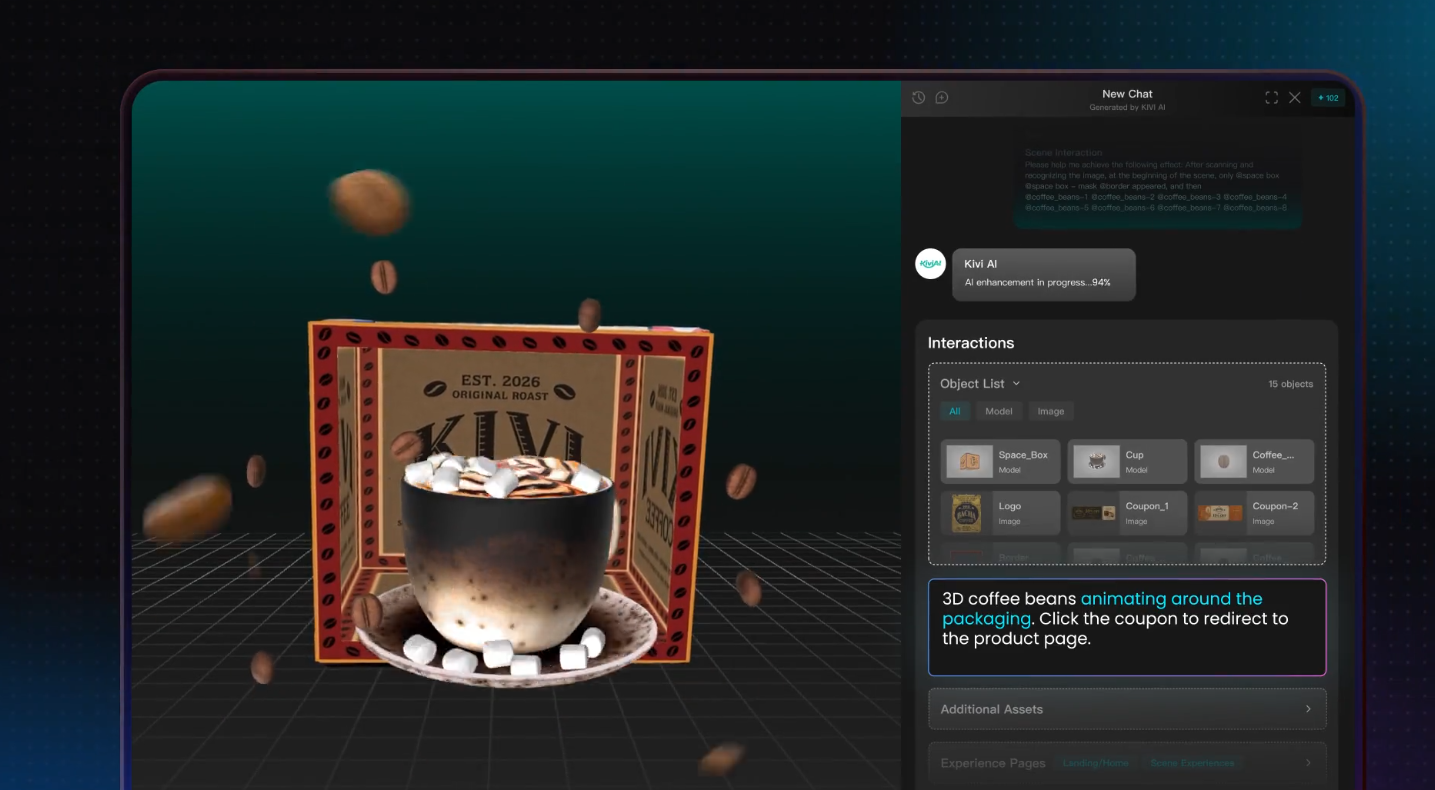Open the chat history clock icon

point(918,97)
